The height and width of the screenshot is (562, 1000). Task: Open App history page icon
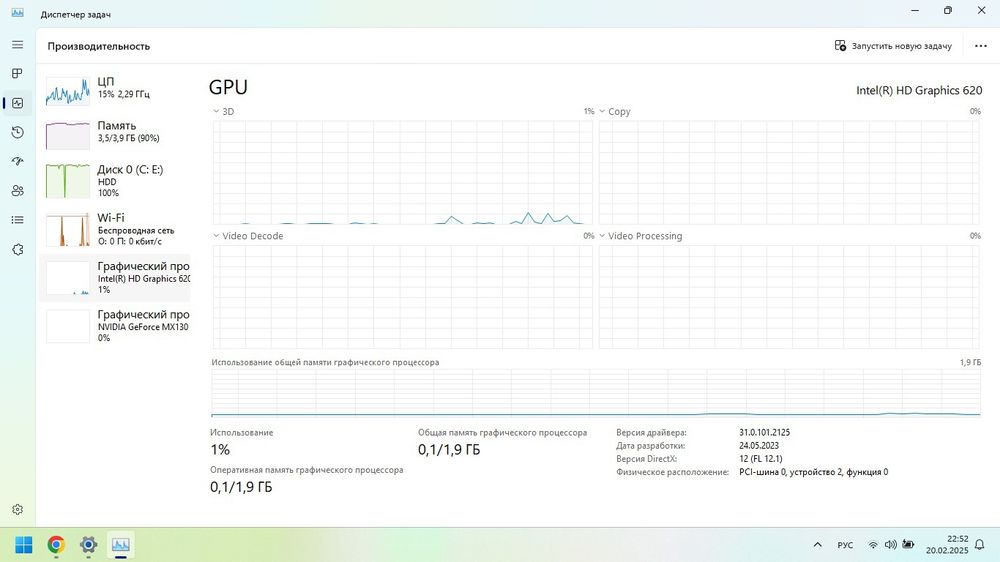(x=17, y=132)
